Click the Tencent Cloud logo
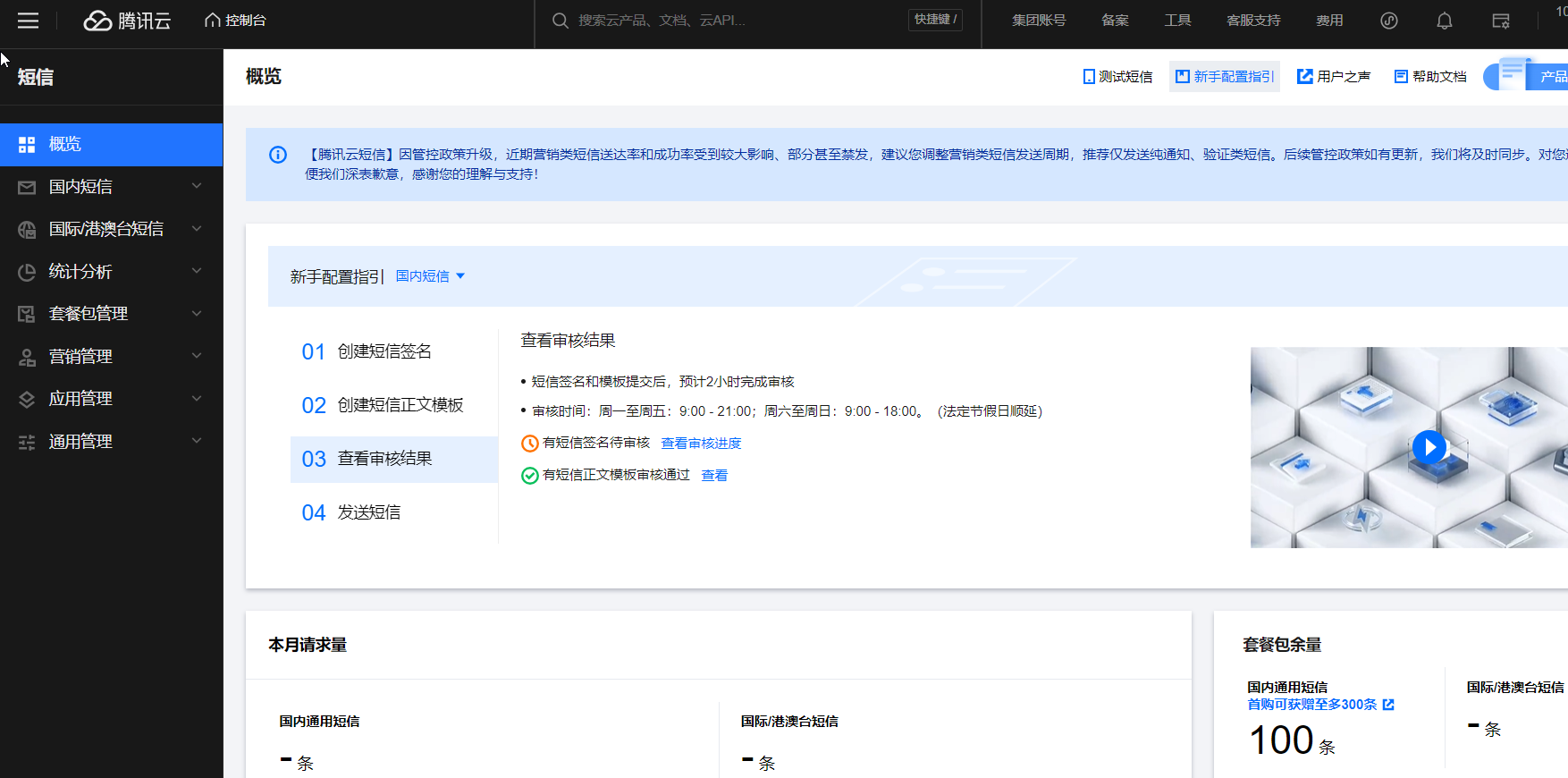 tap(127, 21)
